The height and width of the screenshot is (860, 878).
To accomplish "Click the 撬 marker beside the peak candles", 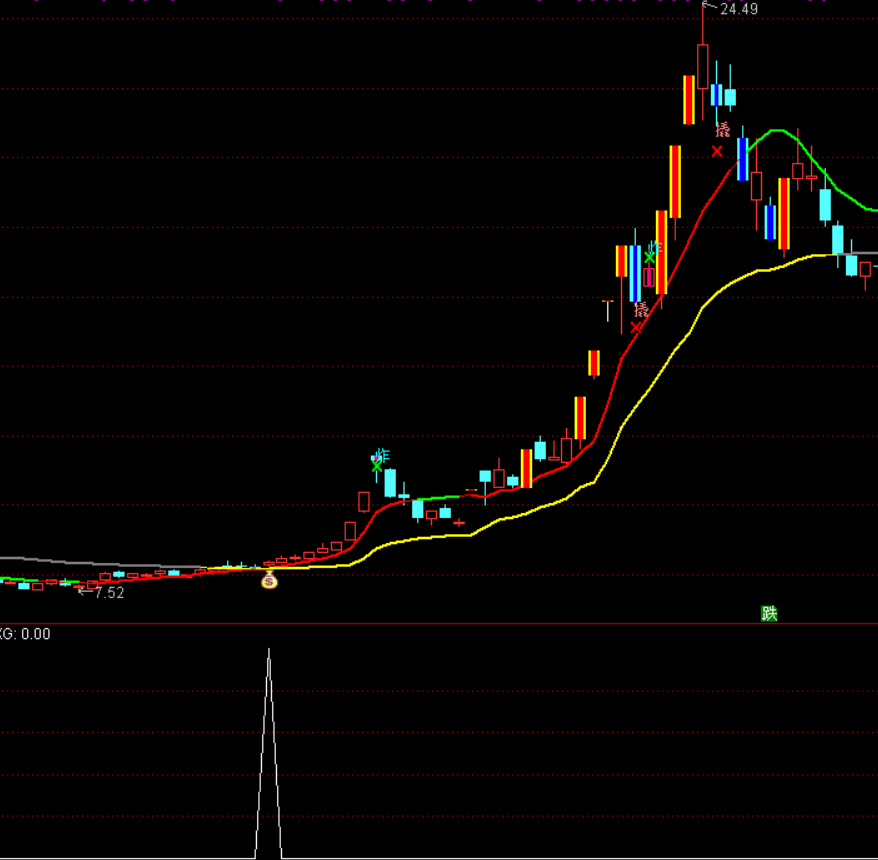I will tap(723, 129).
